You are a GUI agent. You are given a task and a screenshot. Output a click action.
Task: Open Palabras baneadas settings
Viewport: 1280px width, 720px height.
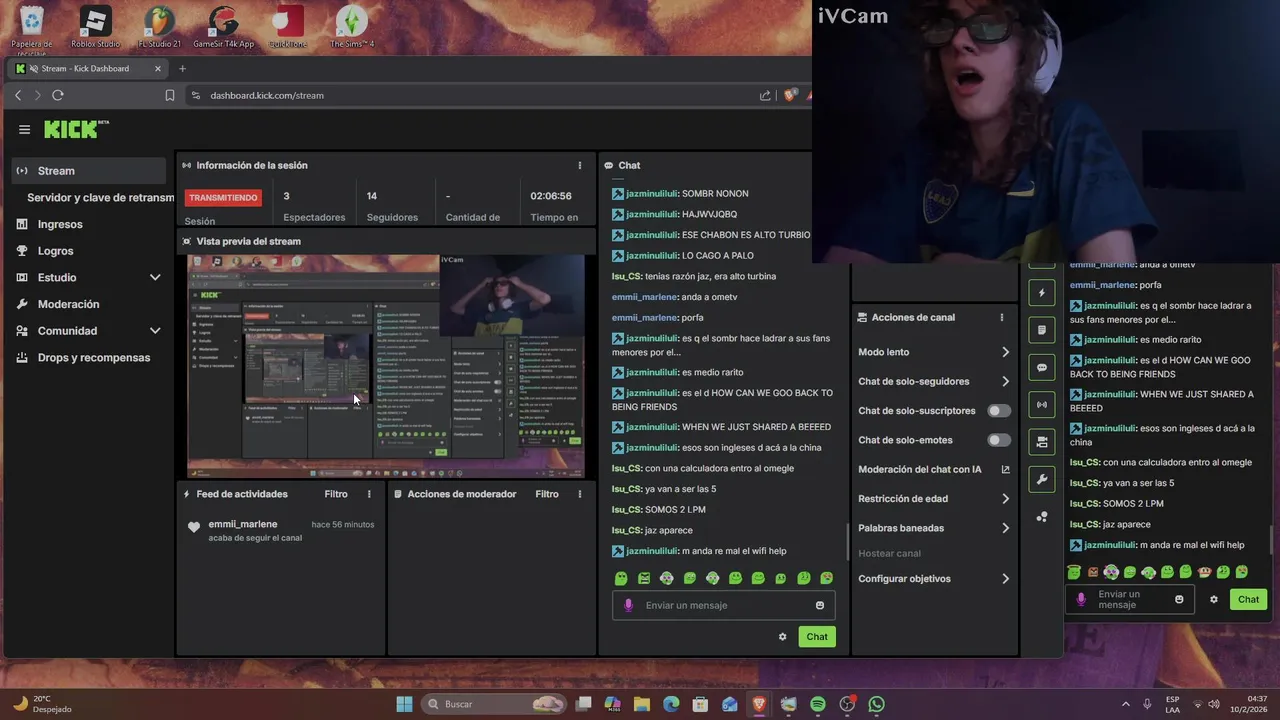coord(934,528)
